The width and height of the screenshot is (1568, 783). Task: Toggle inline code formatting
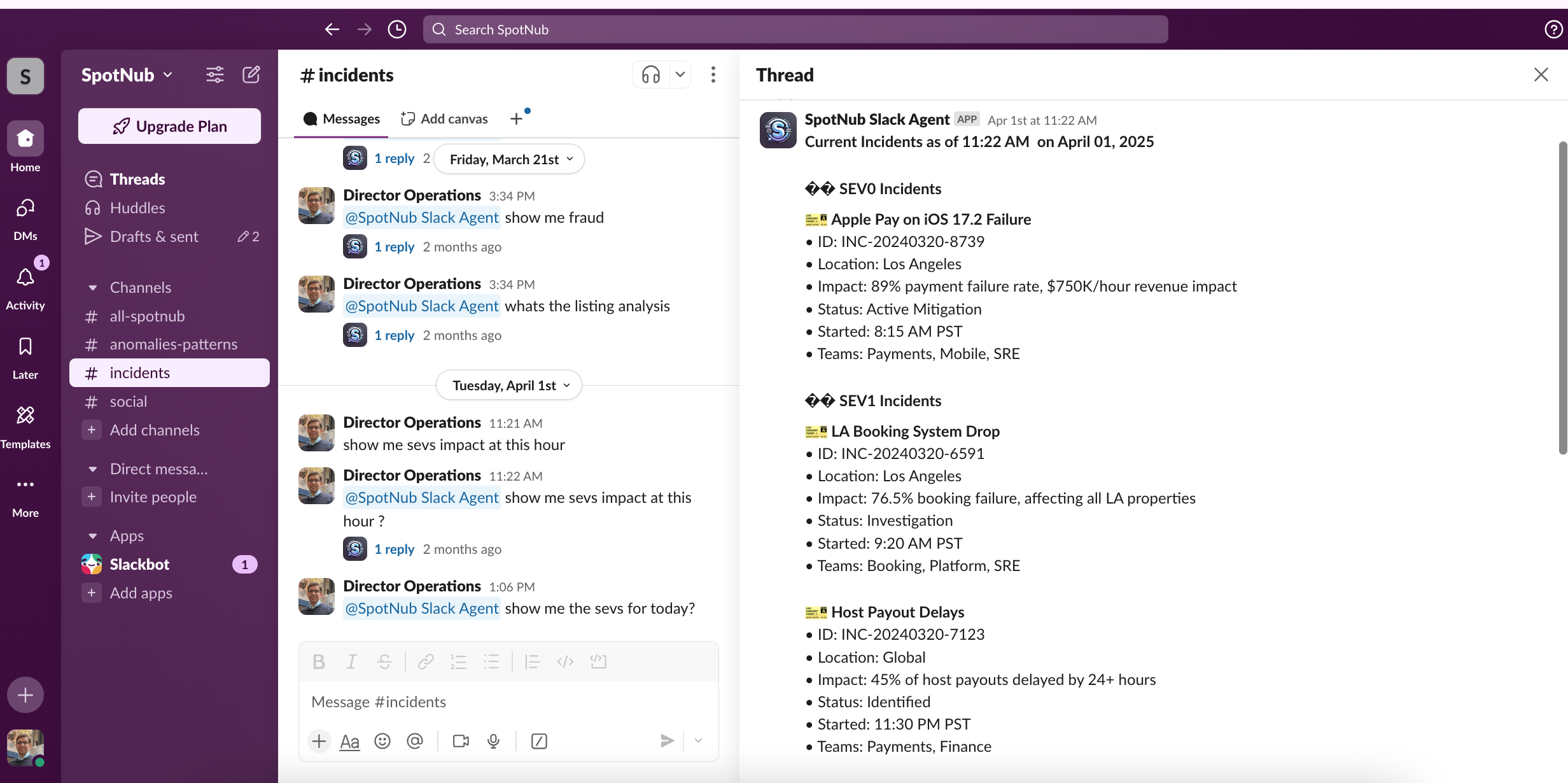(565, 662)
